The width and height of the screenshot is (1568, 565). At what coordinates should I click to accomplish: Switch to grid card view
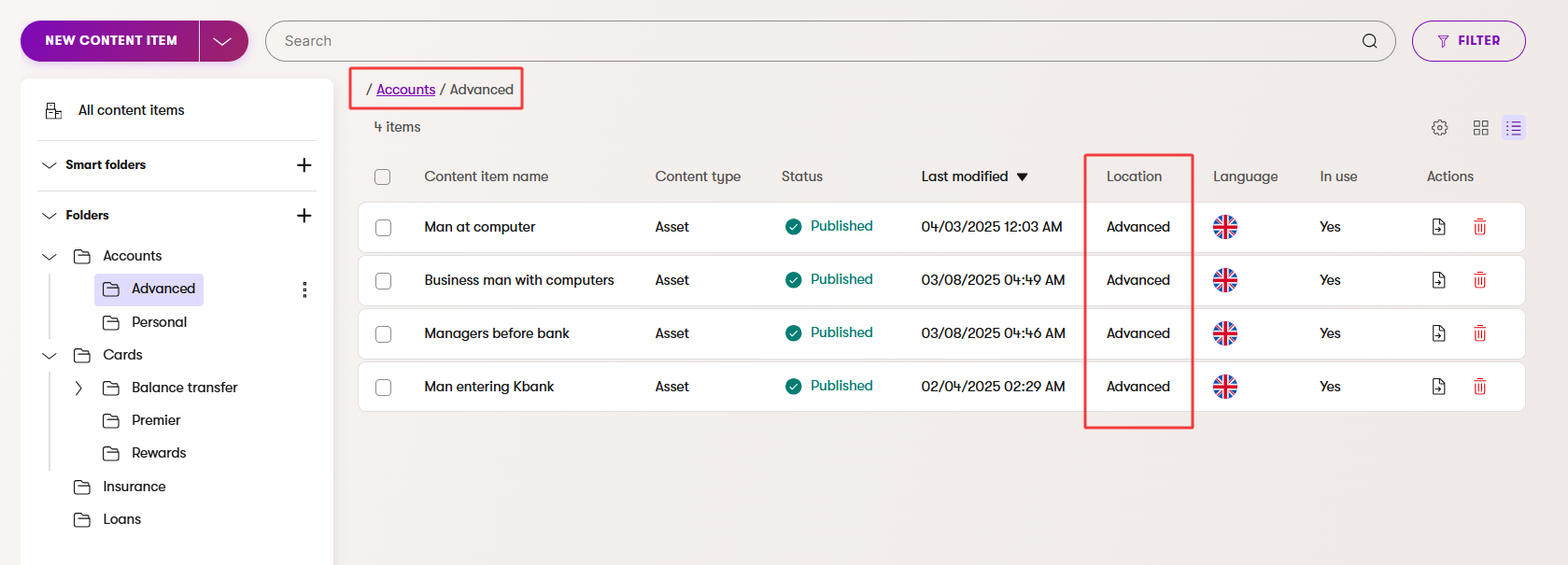coord(1481,128)
